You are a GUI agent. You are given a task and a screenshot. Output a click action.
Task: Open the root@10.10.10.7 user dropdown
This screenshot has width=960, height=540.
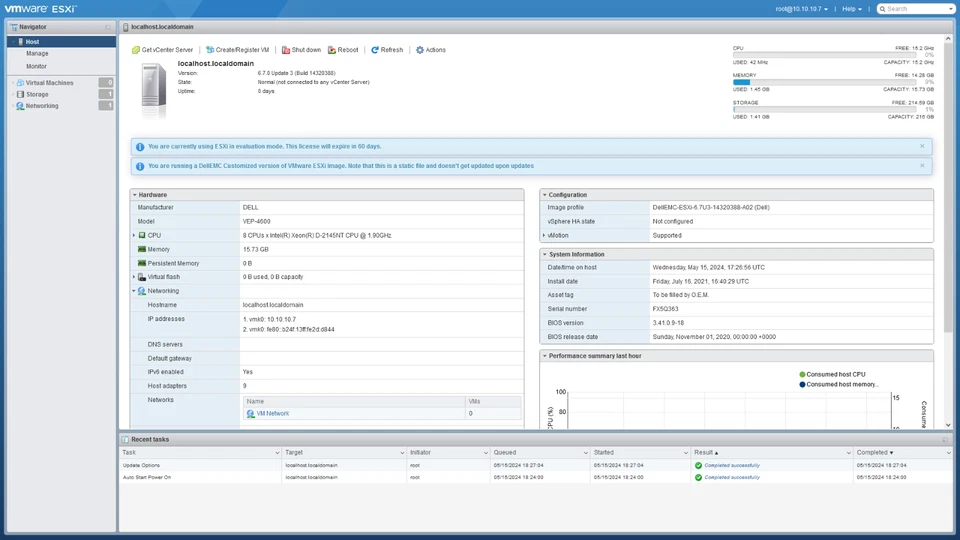pos(802,9)
